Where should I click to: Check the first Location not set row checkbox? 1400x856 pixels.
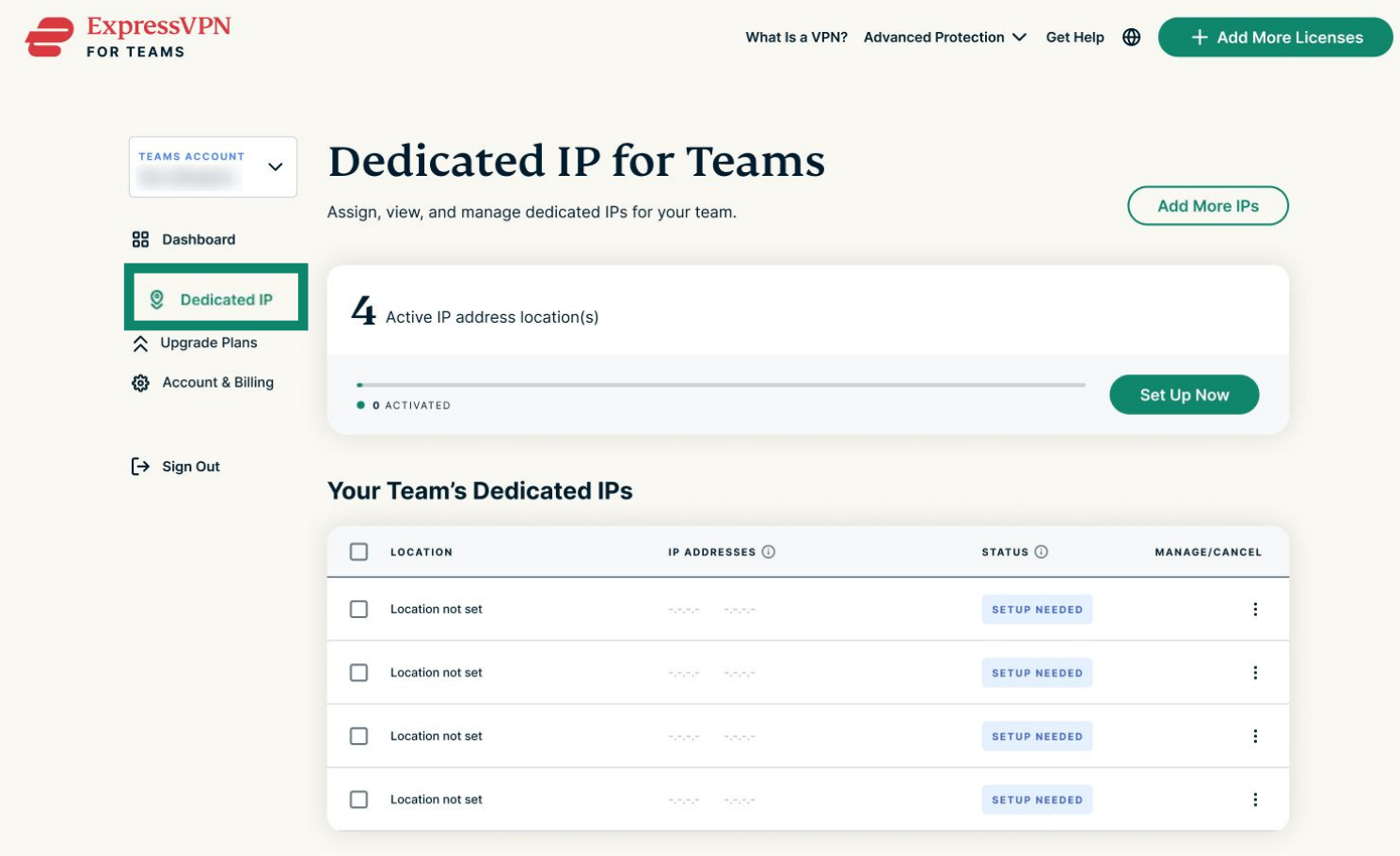358,610
